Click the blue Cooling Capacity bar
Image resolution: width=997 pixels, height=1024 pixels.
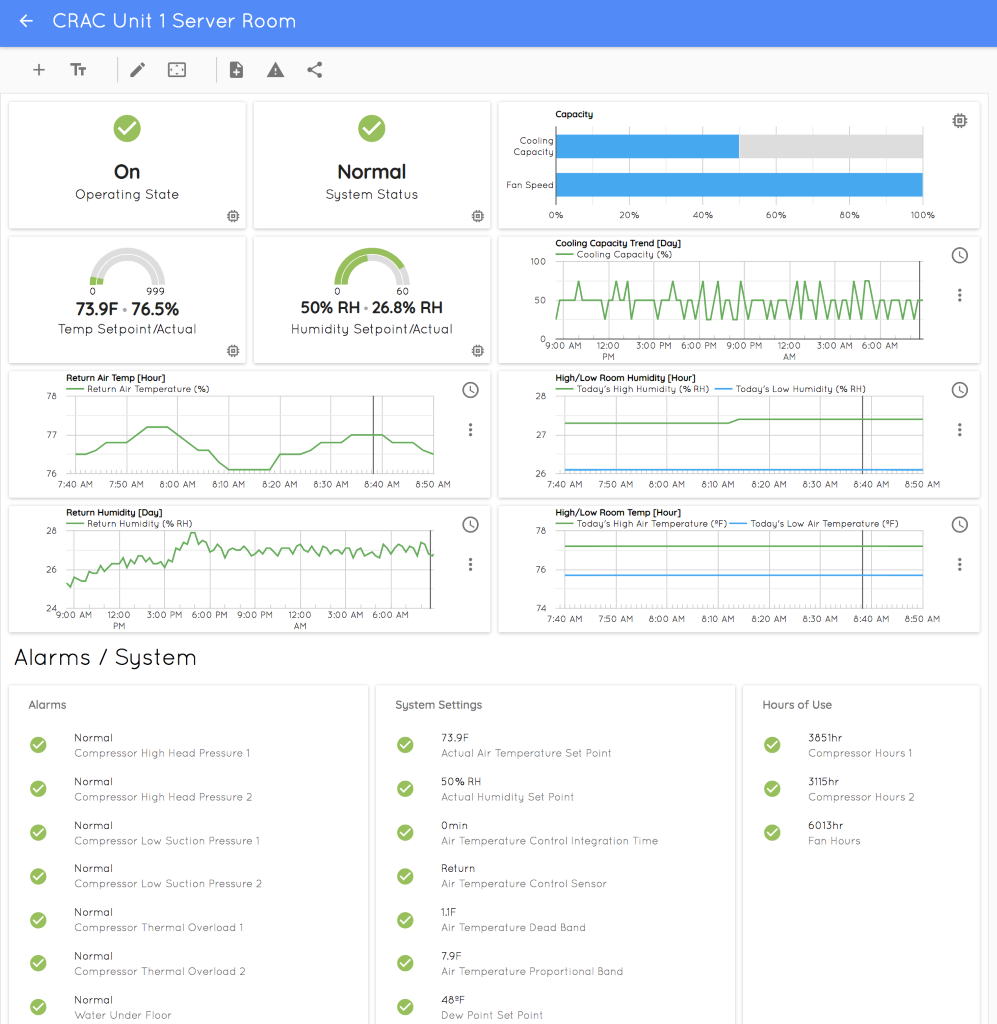coord(647,147)
